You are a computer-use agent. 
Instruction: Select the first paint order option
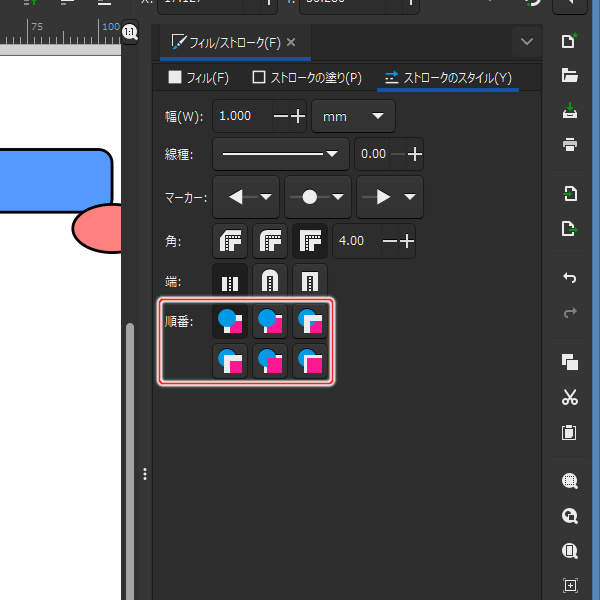231,321
